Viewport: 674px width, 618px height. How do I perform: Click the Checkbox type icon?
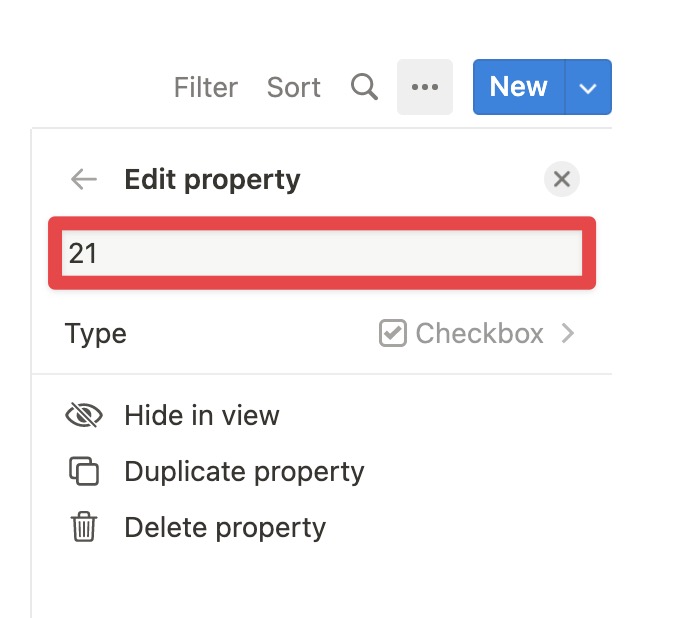[393, 333]
